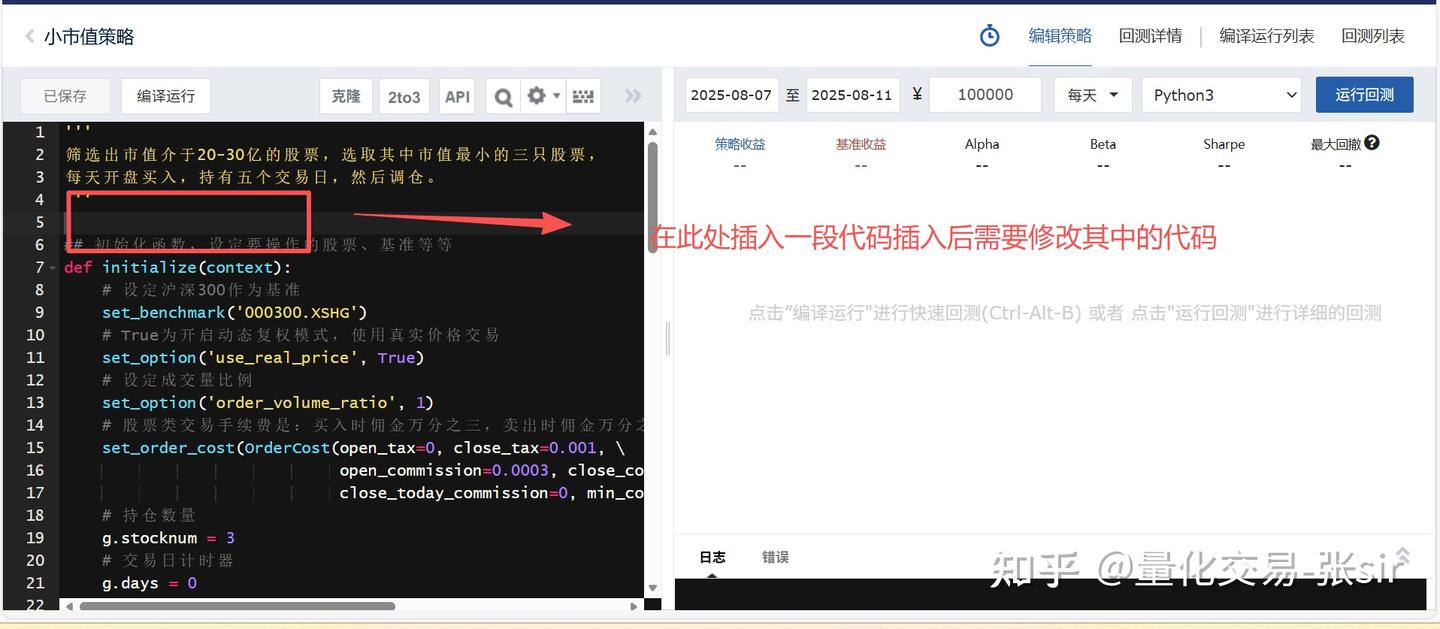Select the 错误 errors tab
This screenshot has width=1440, height=629.
(x=775, y=557)
